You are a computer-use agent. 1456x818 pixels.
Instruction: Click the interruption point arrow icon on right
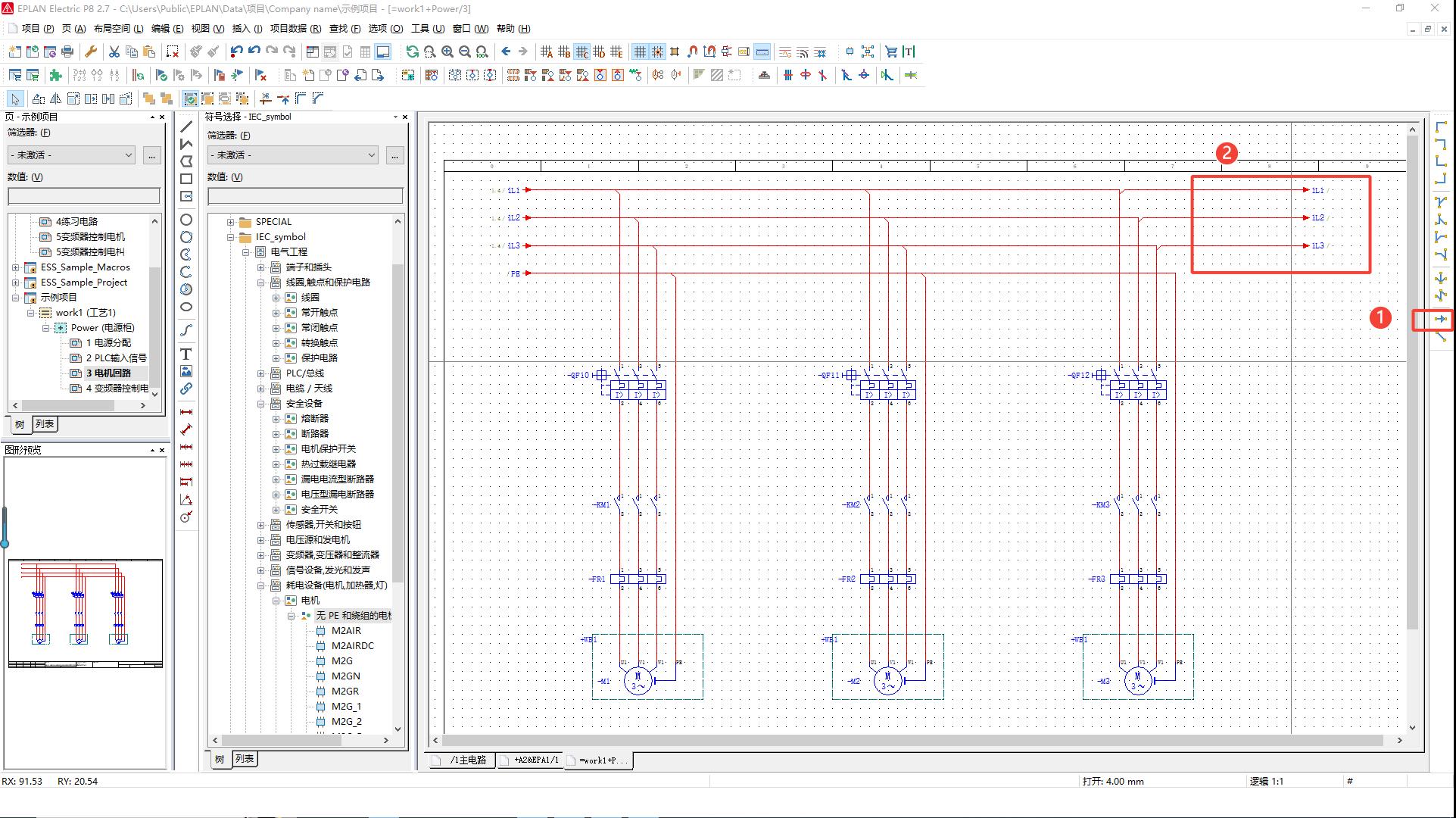coord(1441,320)
